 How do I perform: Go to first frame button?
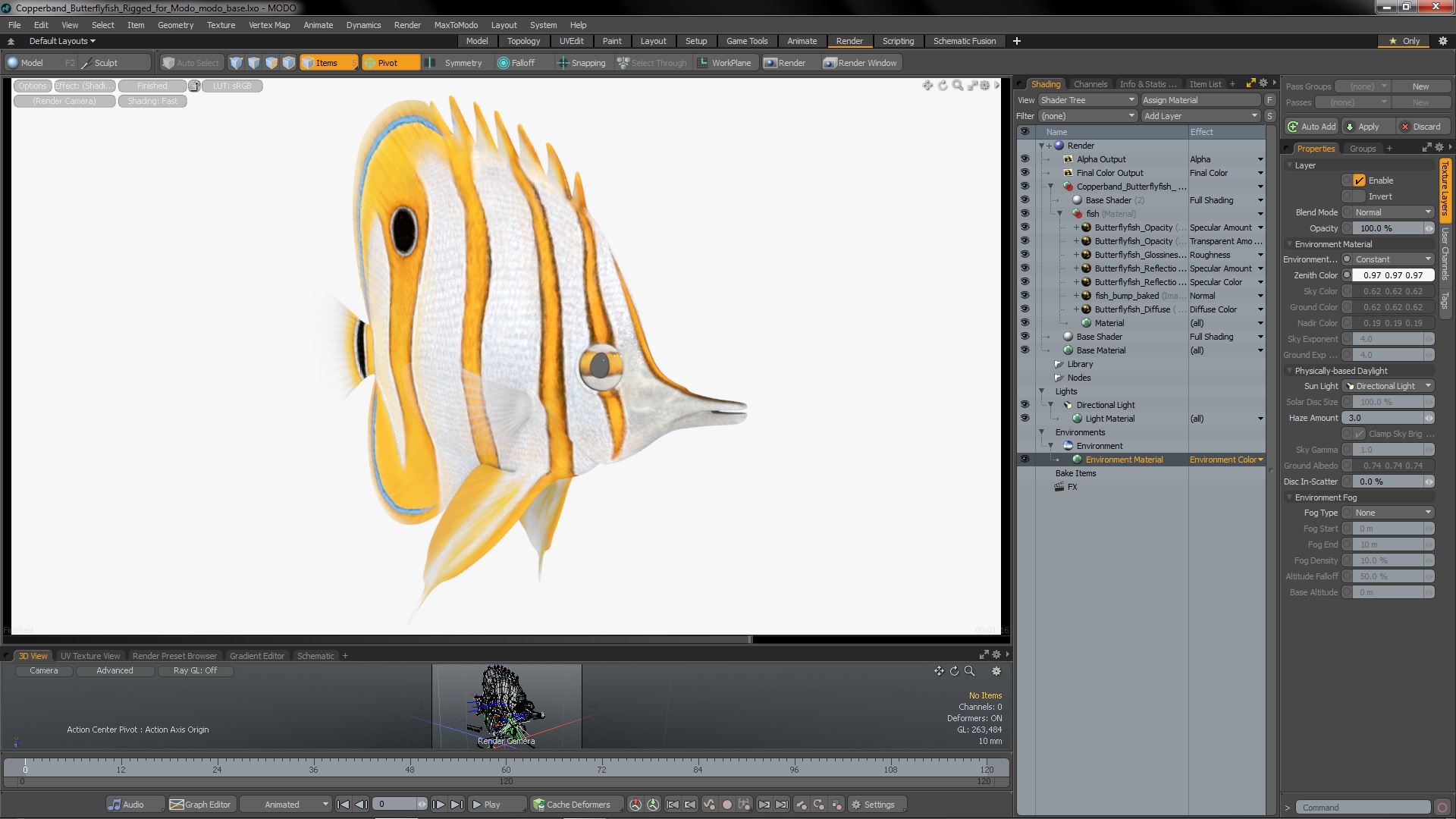coord(343,805)
